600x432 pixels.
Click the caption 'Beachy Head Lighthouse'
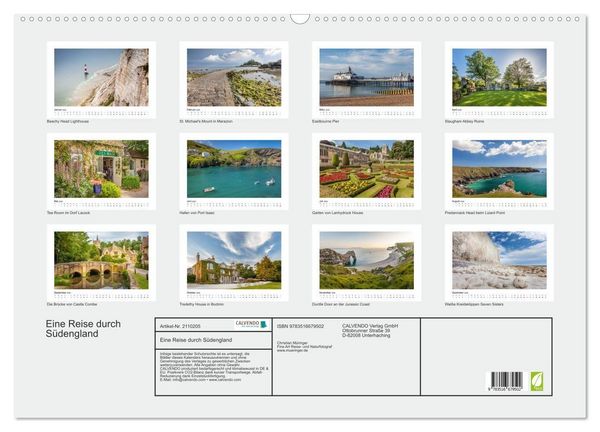pyautogui.click(x=68, y=121)
